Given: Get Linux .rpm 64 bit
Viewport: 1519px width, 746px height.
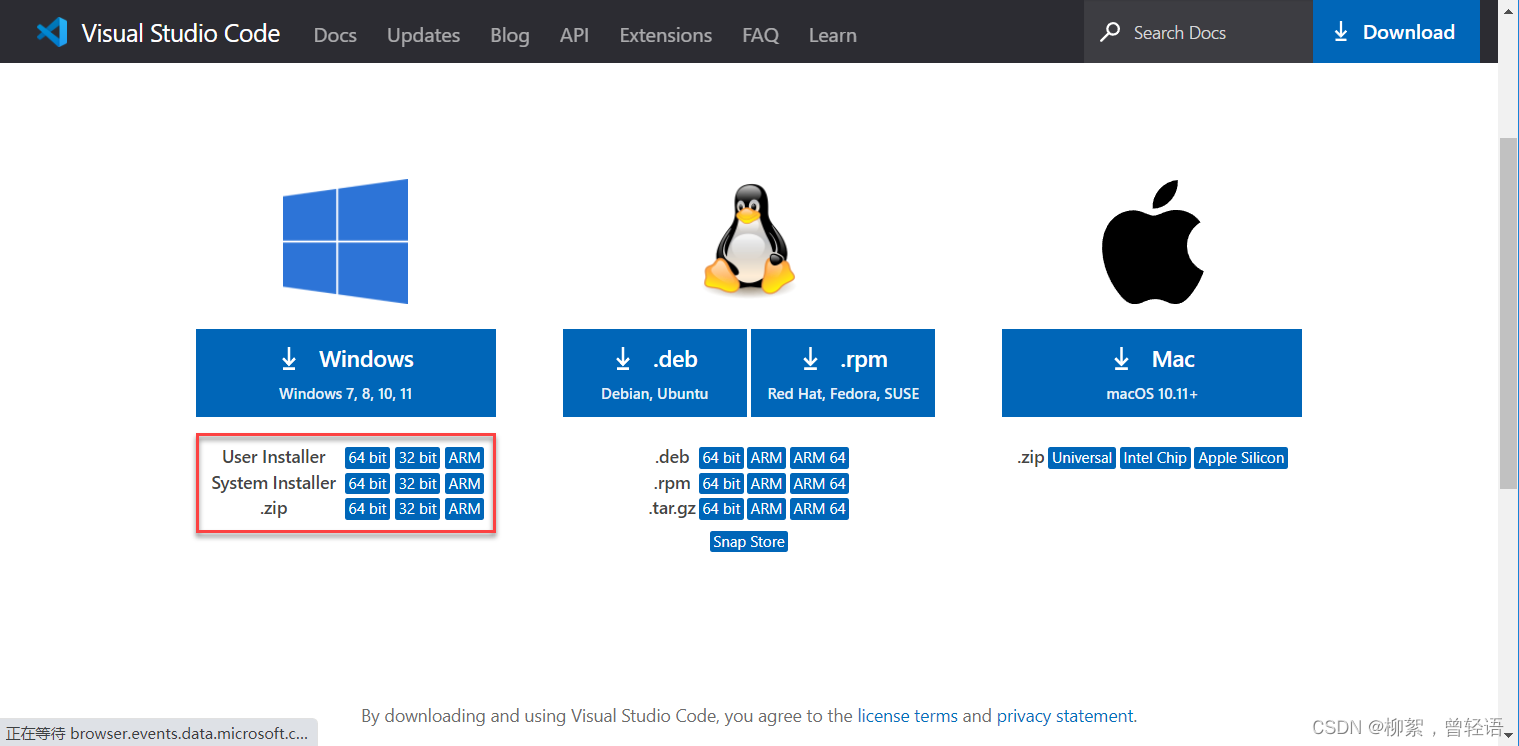Looking at the screenshot, I should 721,483.
